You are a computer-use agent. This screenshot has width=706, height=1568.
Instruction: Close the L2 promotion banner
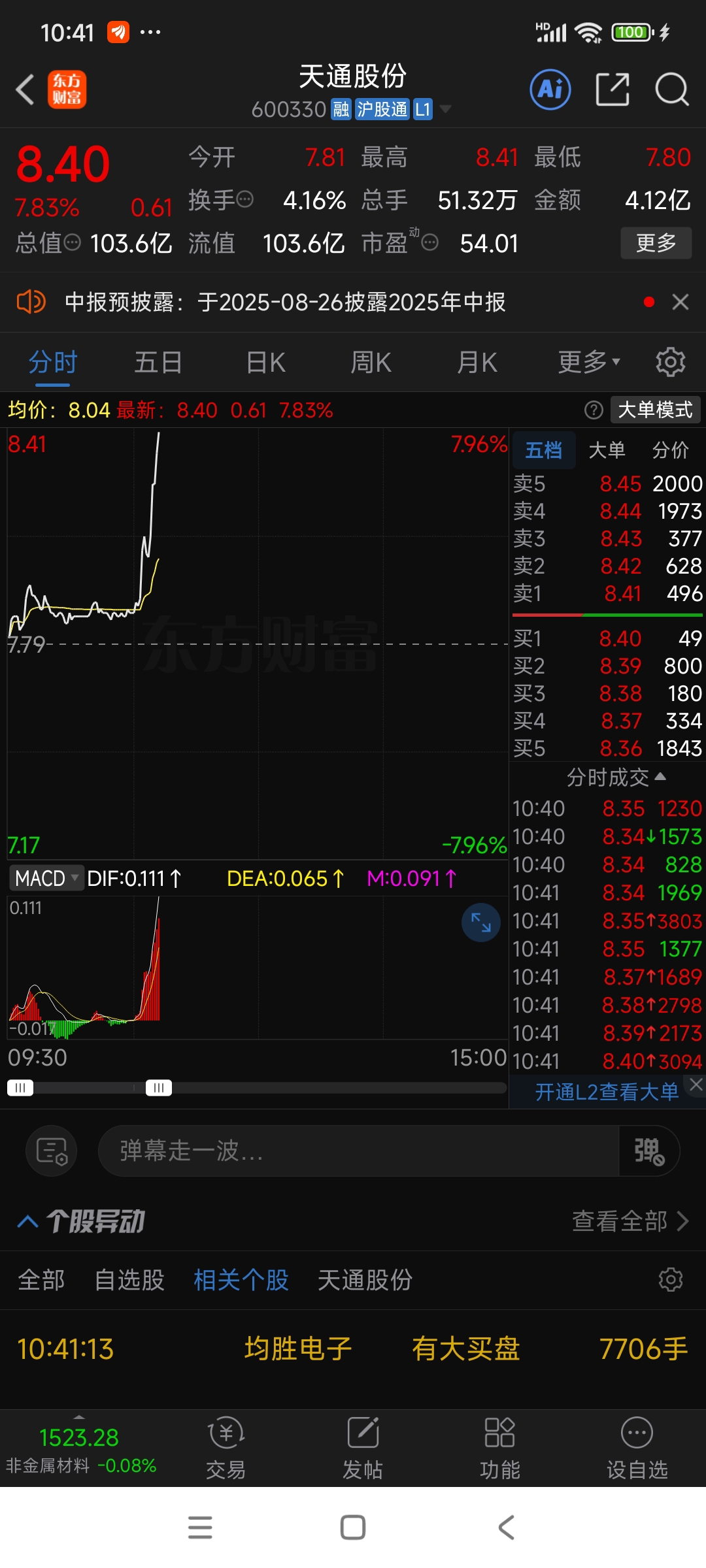click(696, 1085)
